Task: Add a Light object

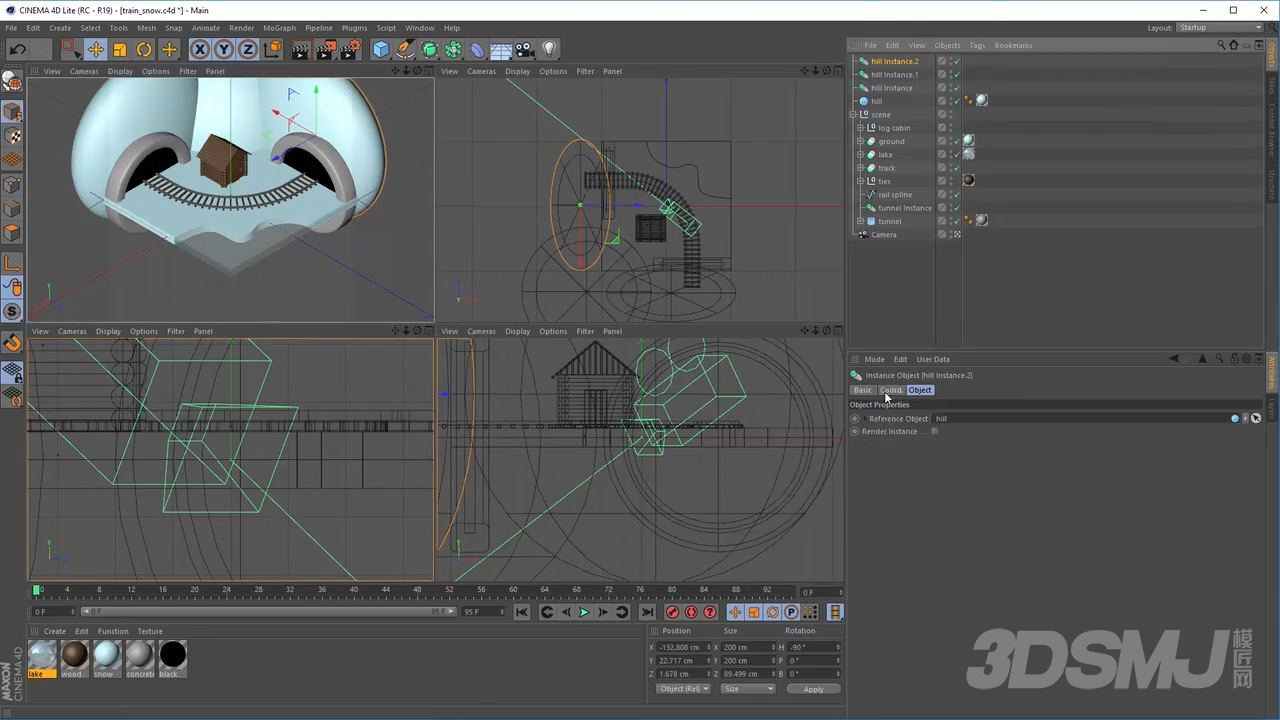Action: pyautogui.click(x=549, y=49)
